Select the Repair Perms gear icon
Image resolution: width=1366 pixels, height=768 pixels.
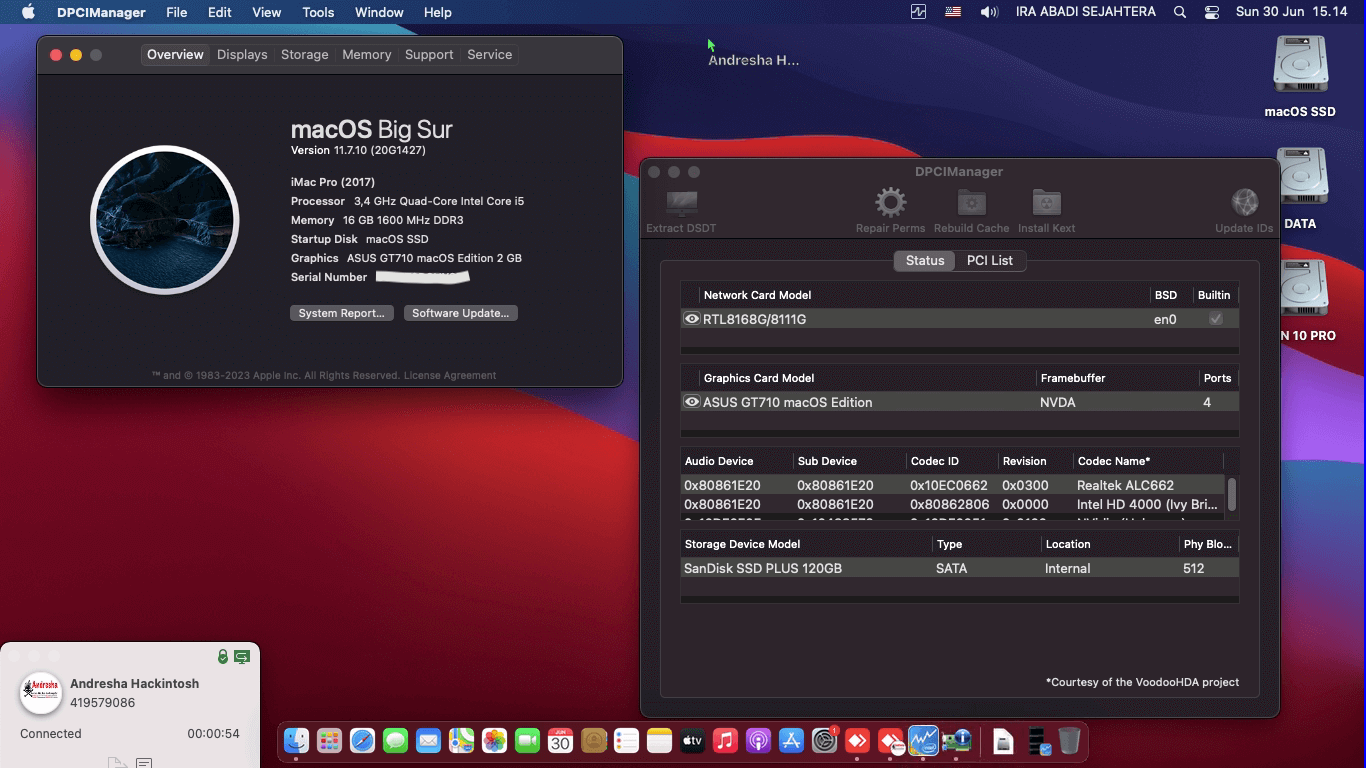click(889, 202)
